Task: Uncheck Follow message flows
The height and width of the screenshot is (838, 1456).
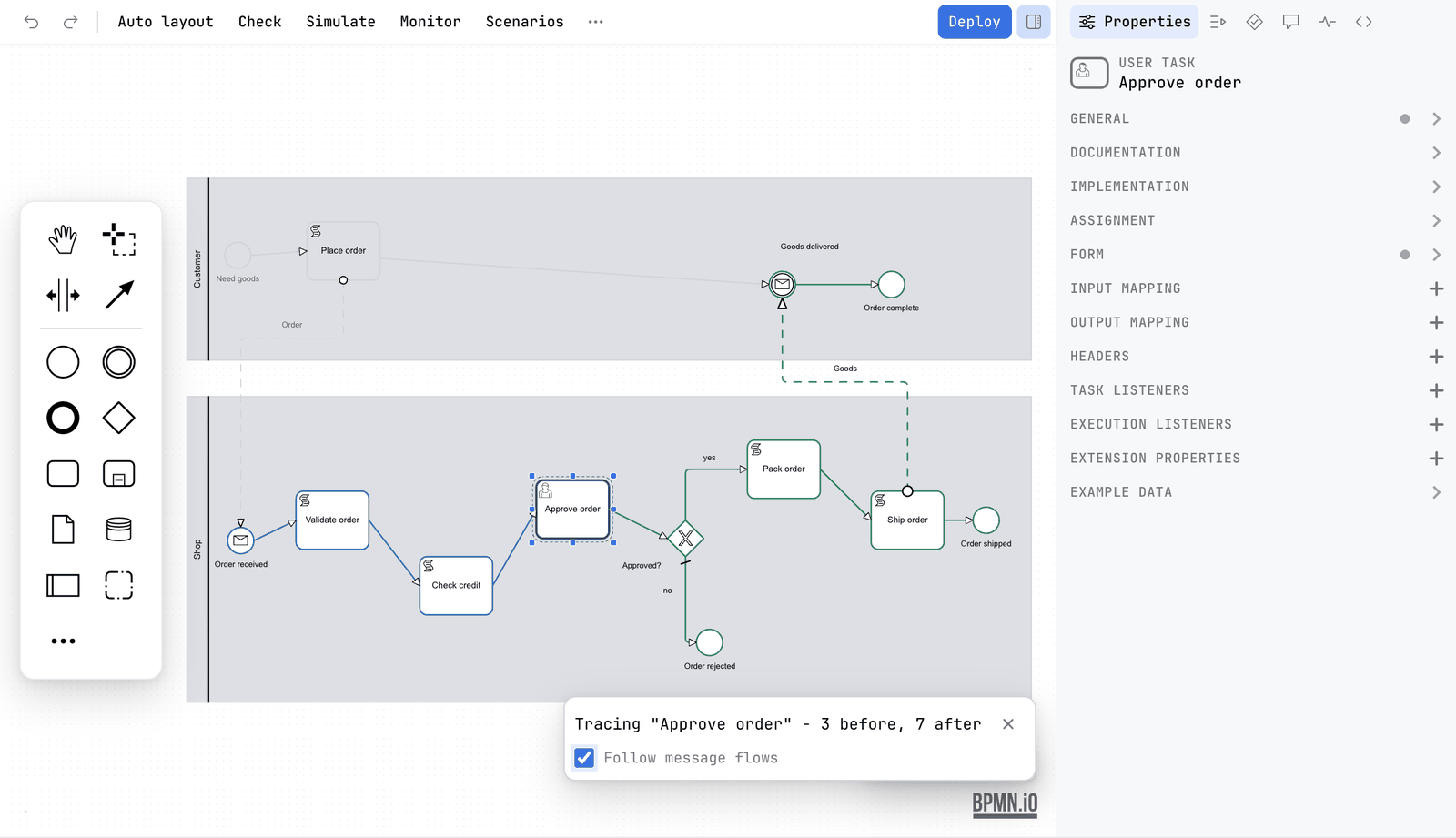Action: 584,758
